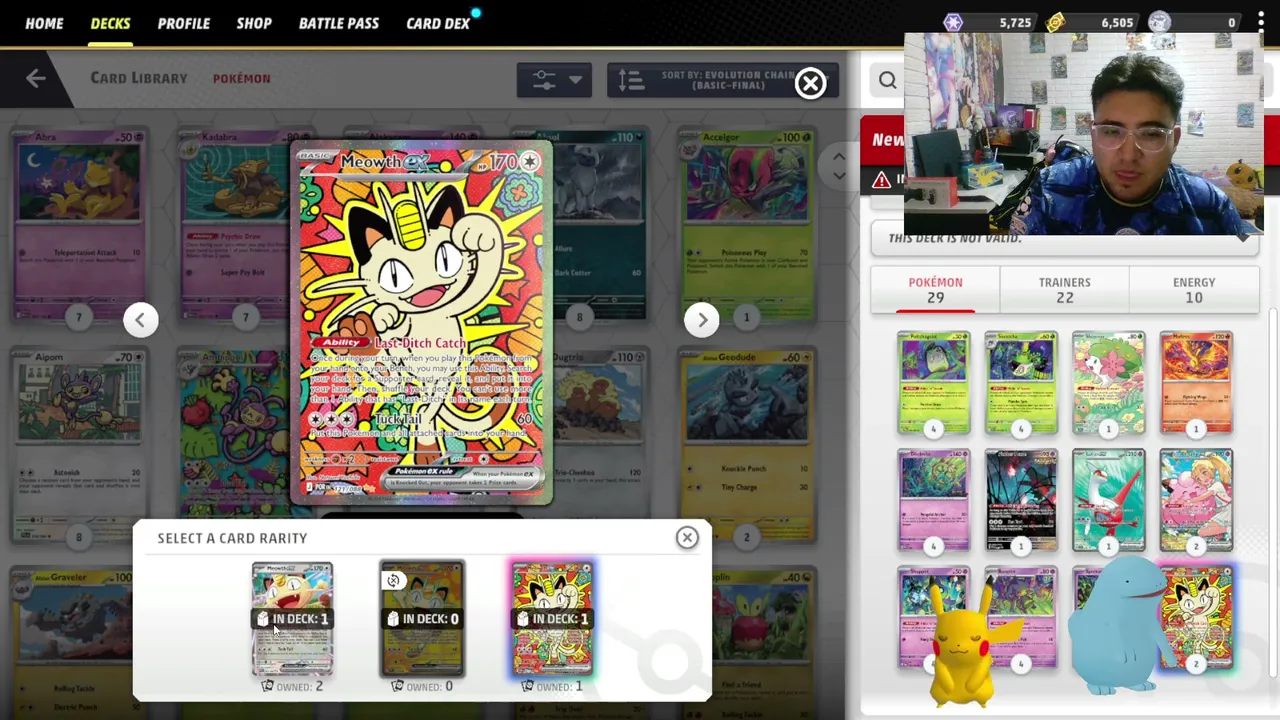Switch to the Pokémon deck tab
The height and width of the screenshot is (720, 1280).
tap(935, 290)
